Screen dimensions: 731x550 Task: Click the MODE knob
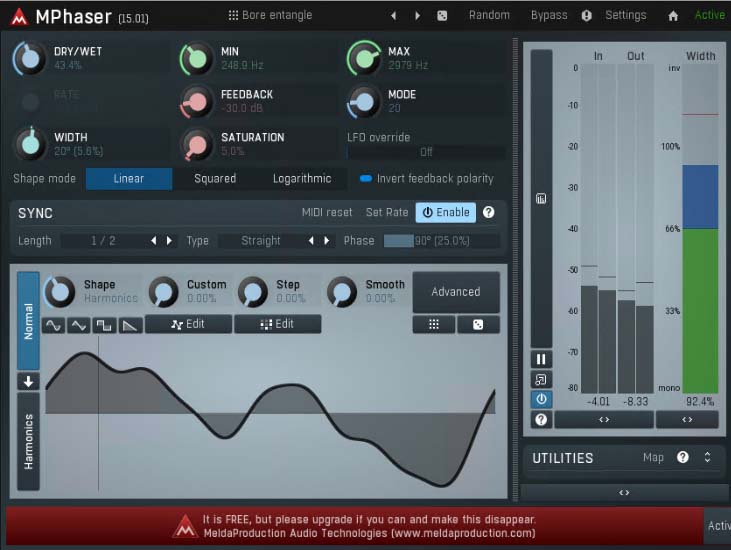point(365,102)
